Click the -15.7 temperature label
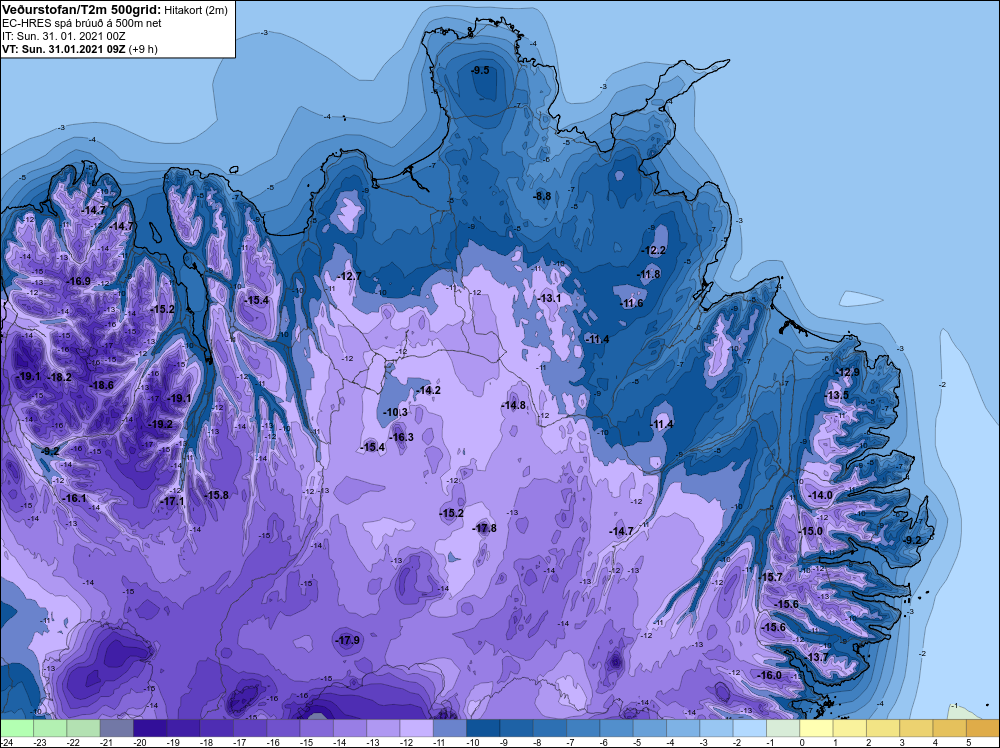 (770, 576)
